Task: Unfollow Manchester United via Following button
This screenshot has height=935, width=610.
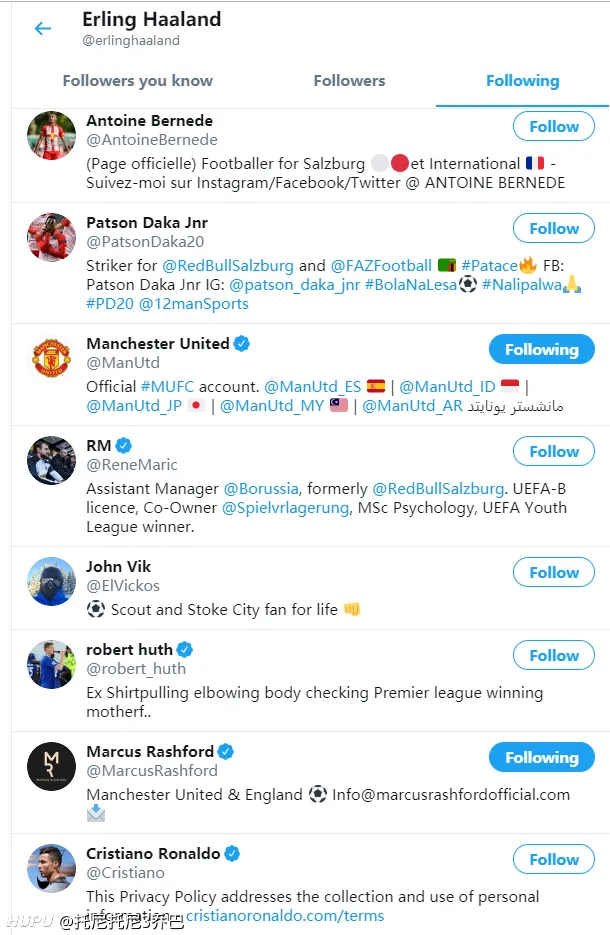Action: click(541, 349)
